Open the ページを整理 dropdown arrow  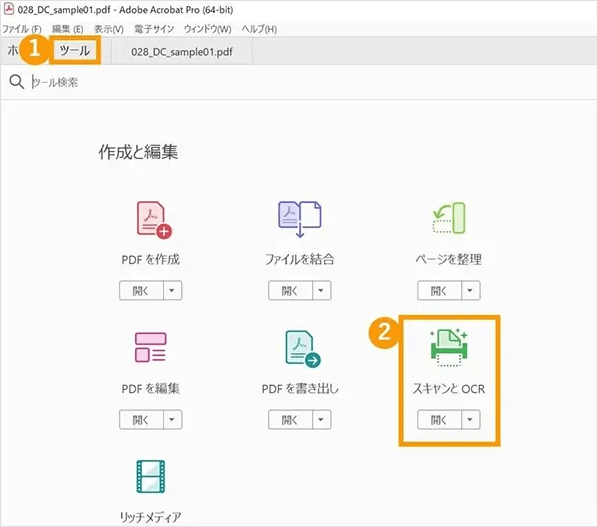coord(471,291)
